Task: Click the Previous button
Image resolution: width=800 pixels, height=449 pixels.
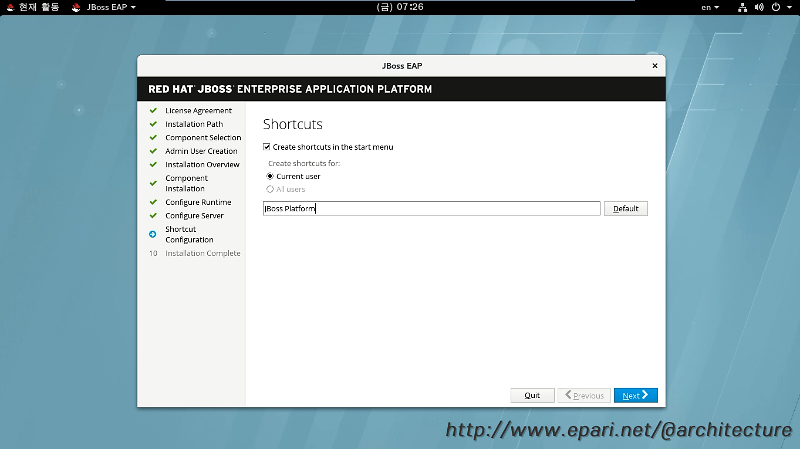Action: coord(584,395)
